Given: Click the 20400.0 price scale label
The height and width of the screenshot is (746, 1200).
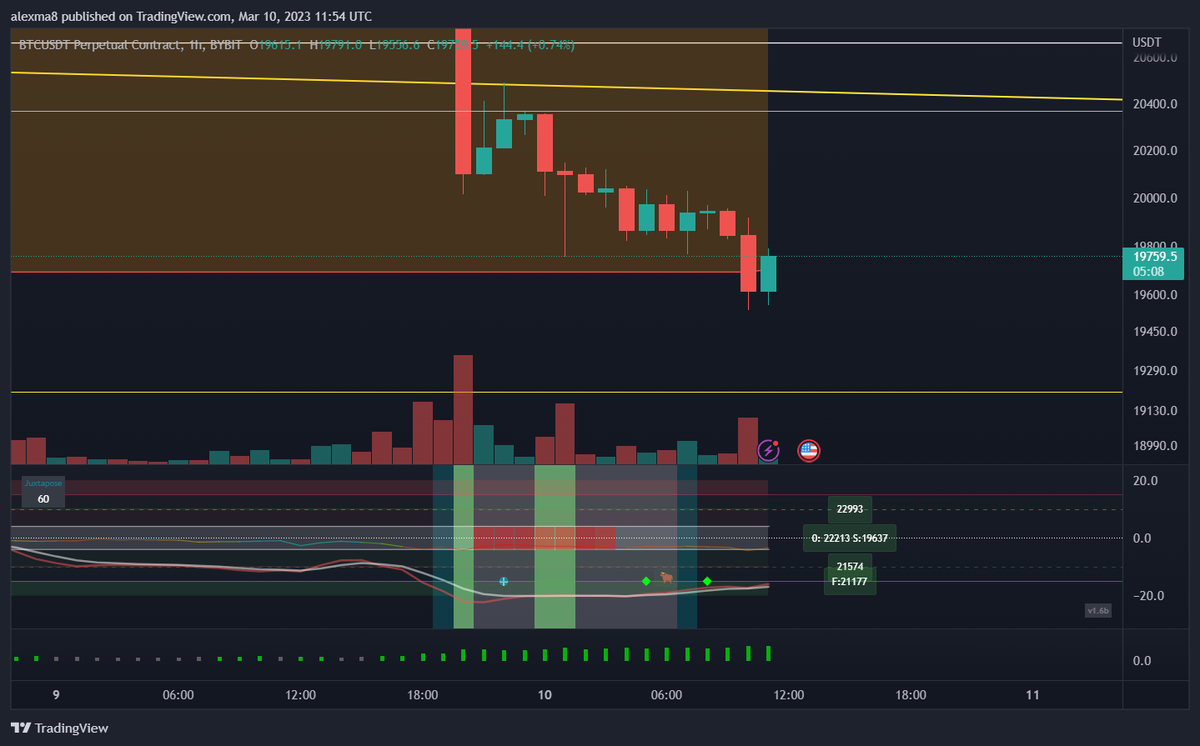Looking at the screenshot, I should 1153,105.
